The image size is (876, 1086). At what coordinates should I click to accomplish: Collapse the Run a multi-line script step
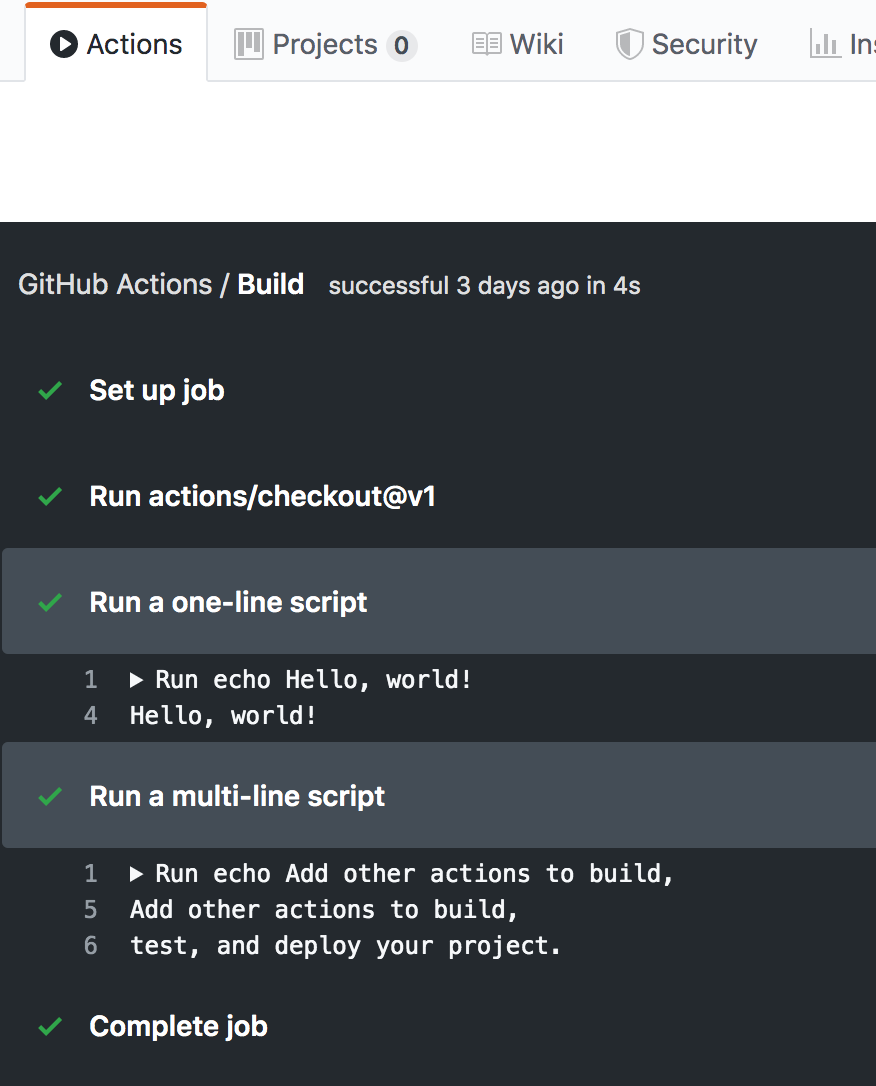(439, 795)
